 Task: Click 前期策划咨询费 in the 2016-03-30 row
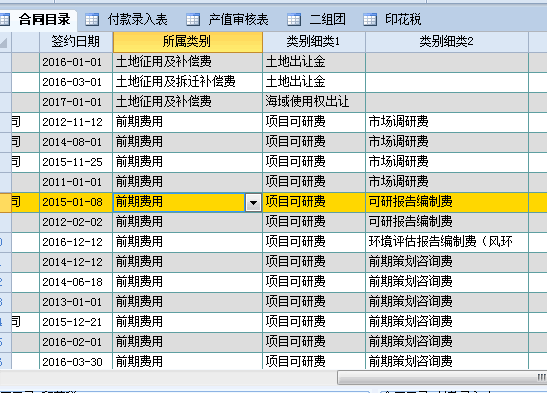(x=447, y=361)
